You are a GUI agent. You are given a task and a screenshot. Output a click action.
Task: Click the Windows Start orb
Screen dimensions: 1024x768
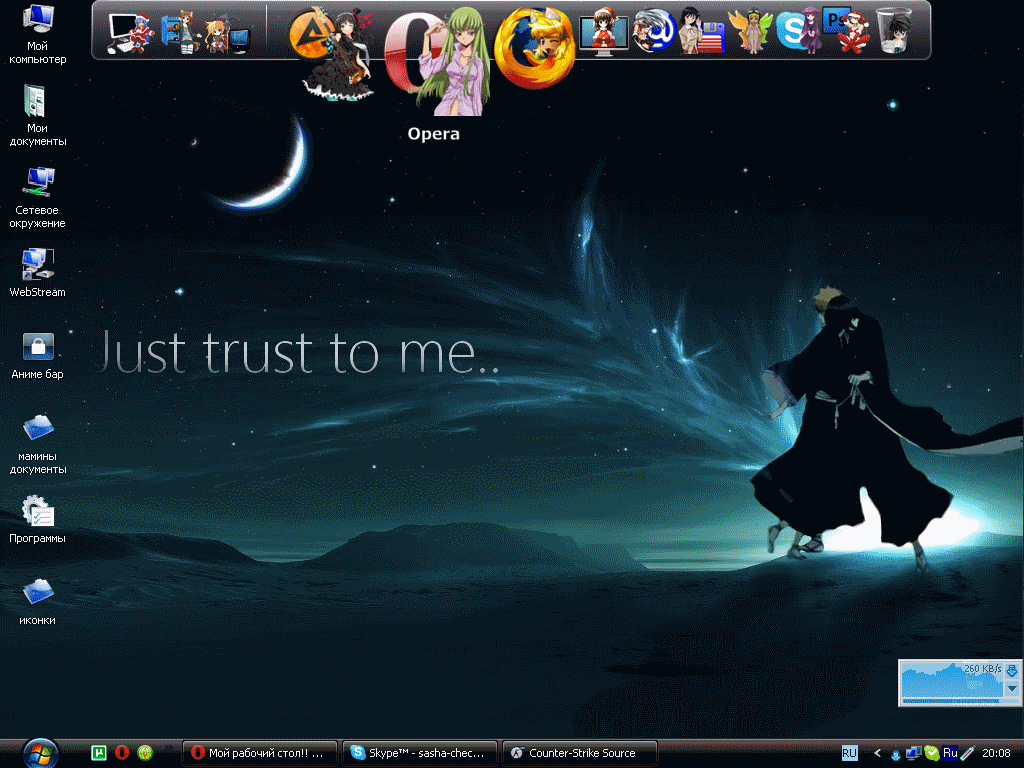click(x=40, y=753)
